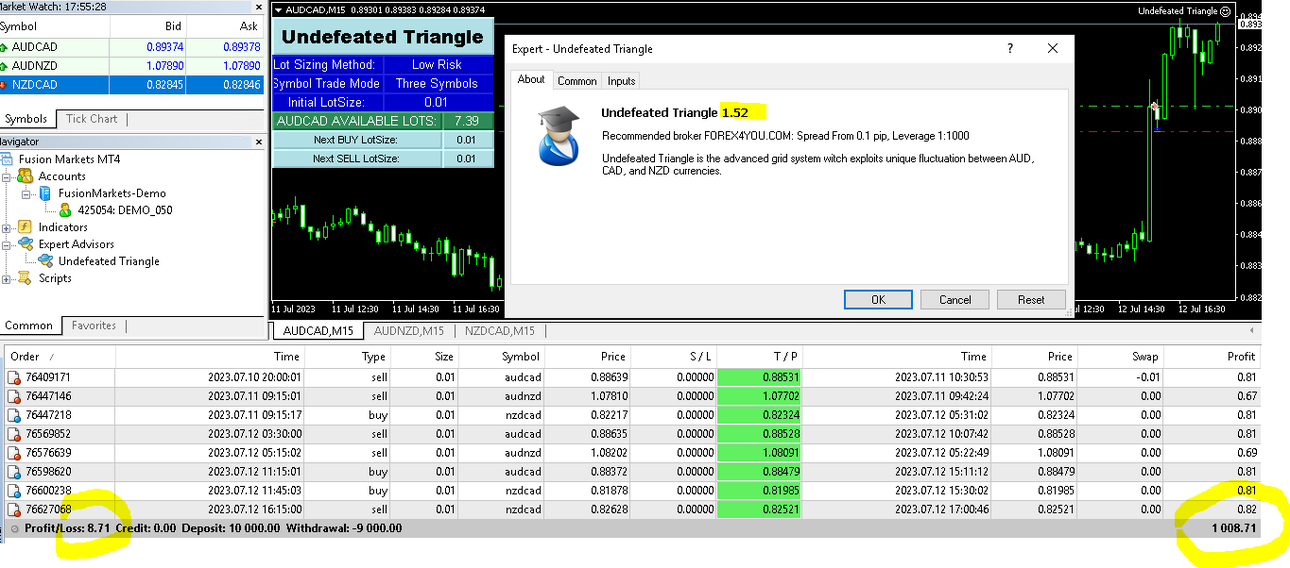Click the green up-arrow icon beside AUDNZD

(4, 66)
